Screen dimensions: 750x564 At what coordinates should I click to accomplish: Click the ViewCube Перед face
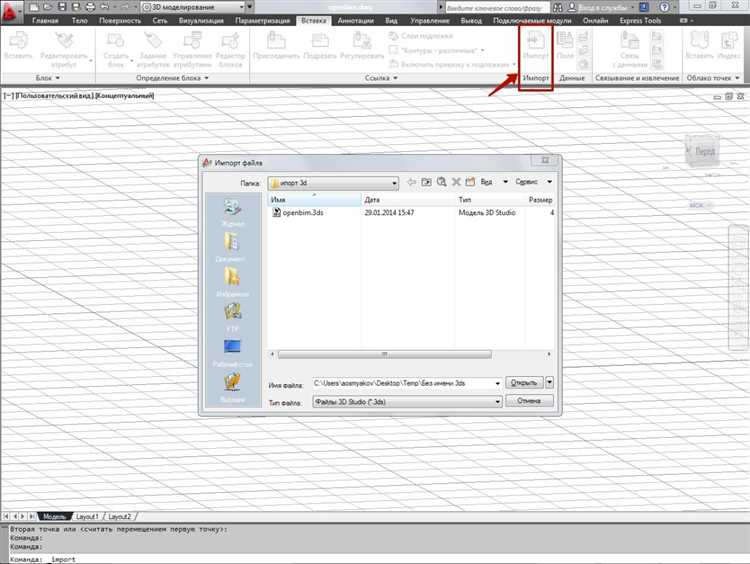coord(704,152)
